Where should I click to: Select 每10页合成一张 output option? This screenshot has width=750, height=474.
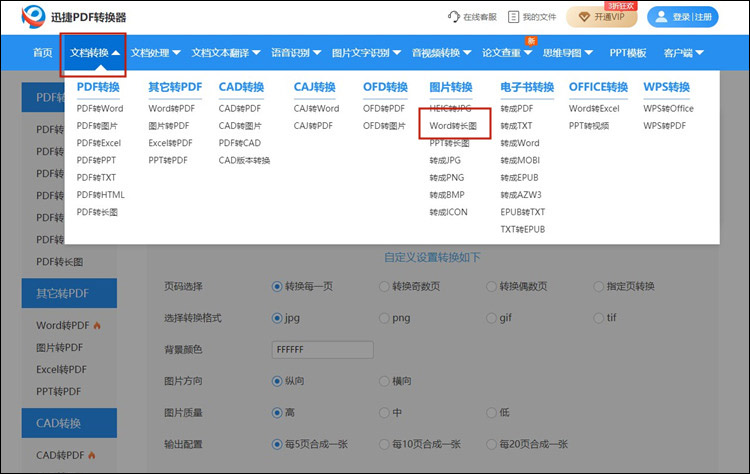384,444
